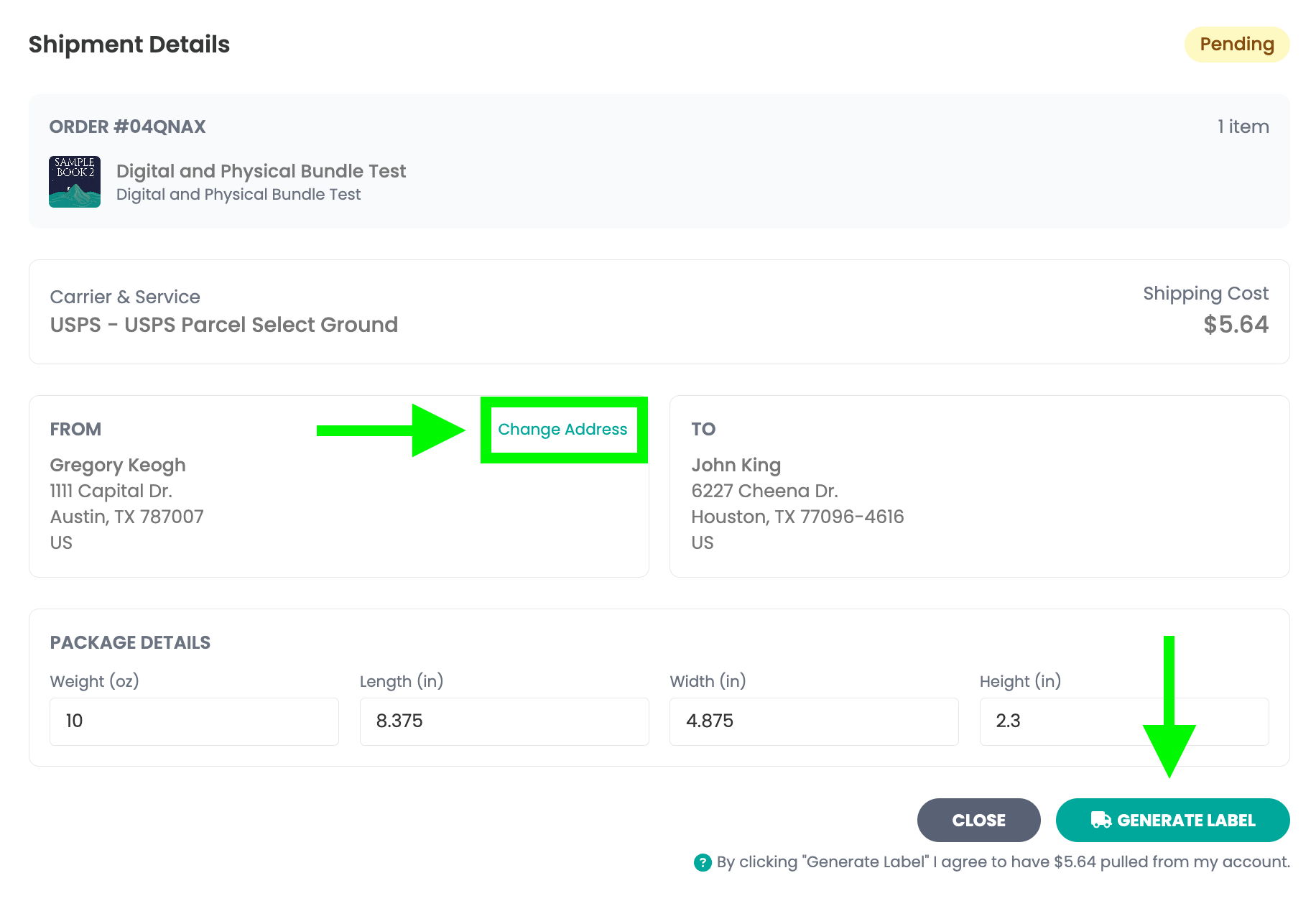Focus the Weight (oz) input field

click(194, 721)
